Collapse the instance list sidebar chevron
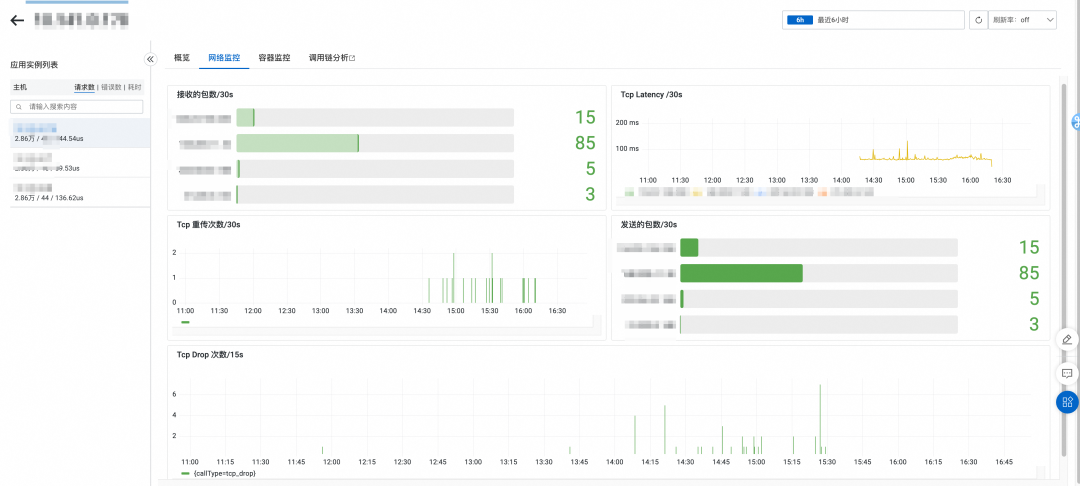1080x486 pixels. pos(151,59)
